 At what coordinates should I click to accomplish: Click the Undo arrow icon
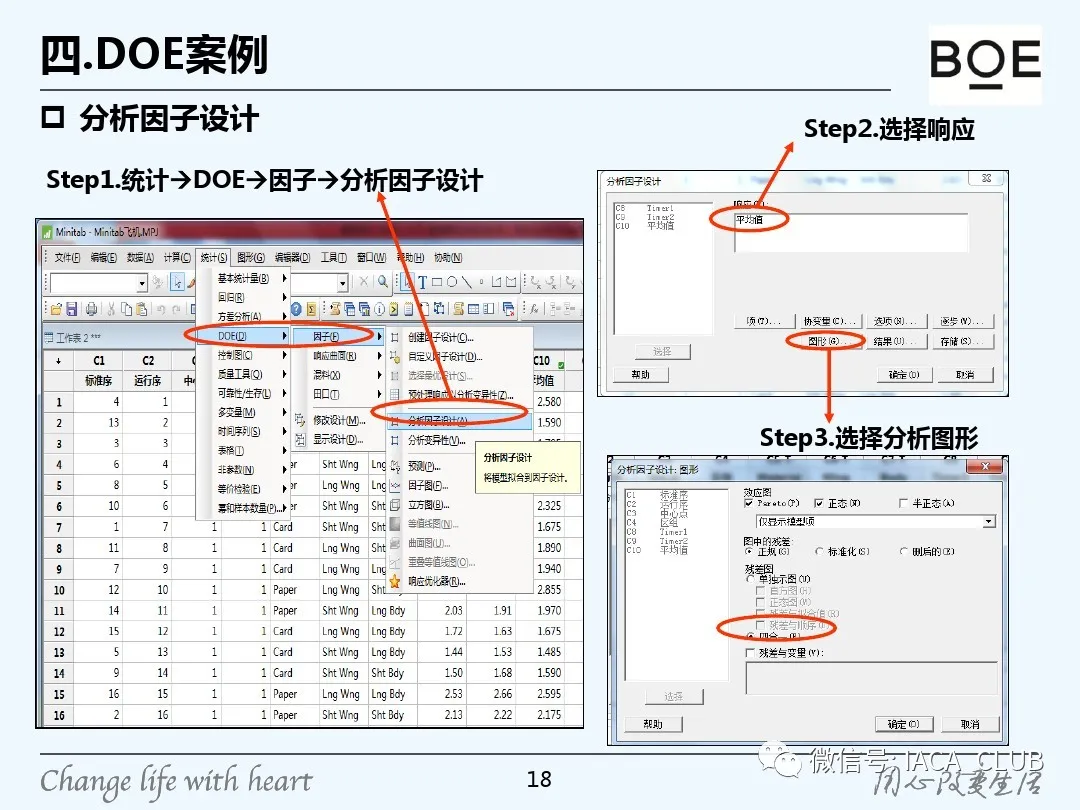pyautogui.click(x=160, y=309)
